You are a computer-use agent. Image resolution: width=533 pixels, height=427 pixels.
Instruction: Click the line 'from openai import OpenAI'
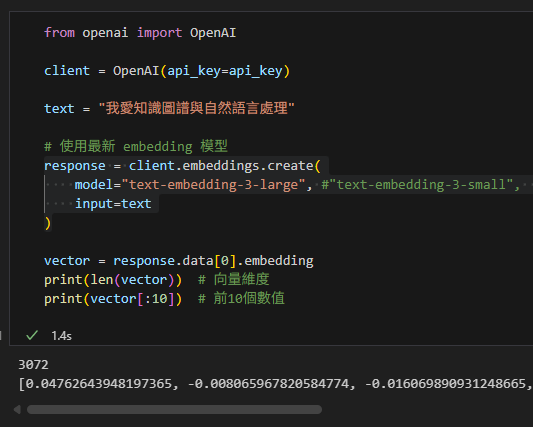click(140, 33)
